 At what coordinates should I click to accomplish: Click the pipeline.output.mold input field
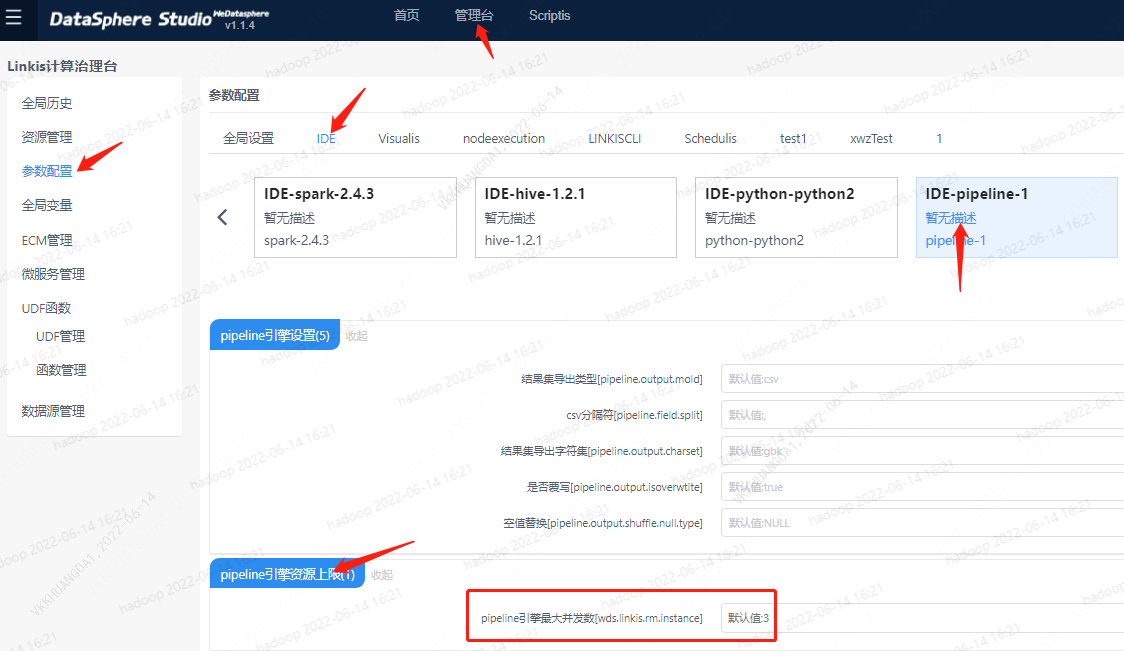(920, 380)
